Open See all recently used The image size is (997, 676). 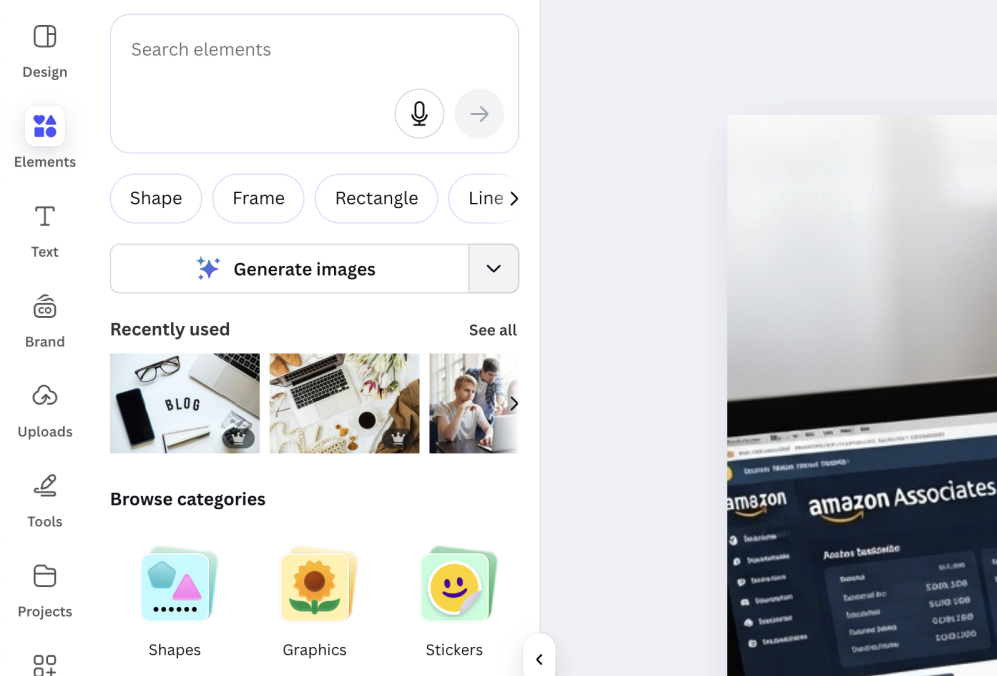[493, 330]
